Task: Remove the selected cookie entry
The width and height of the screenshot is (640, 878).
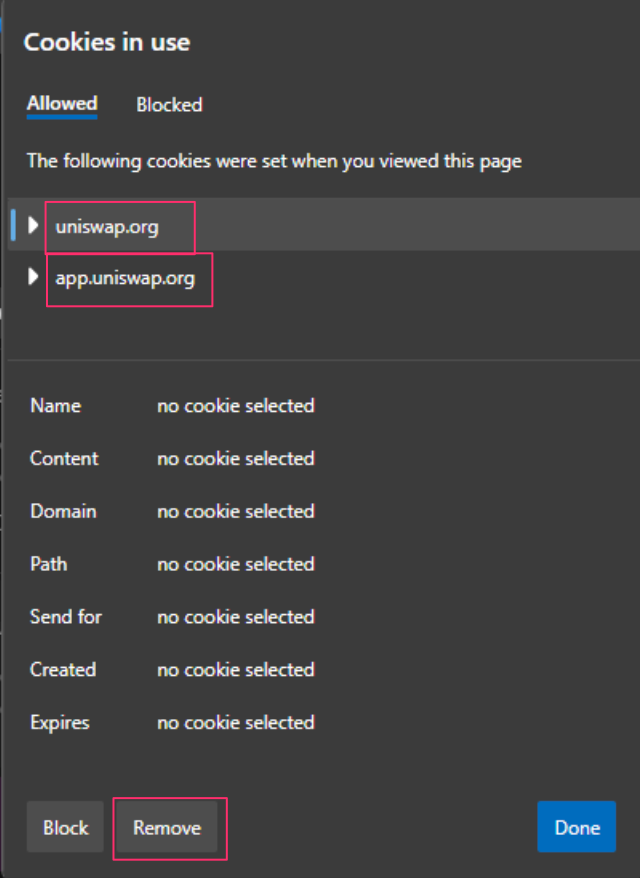Action: tap(167, 827)
